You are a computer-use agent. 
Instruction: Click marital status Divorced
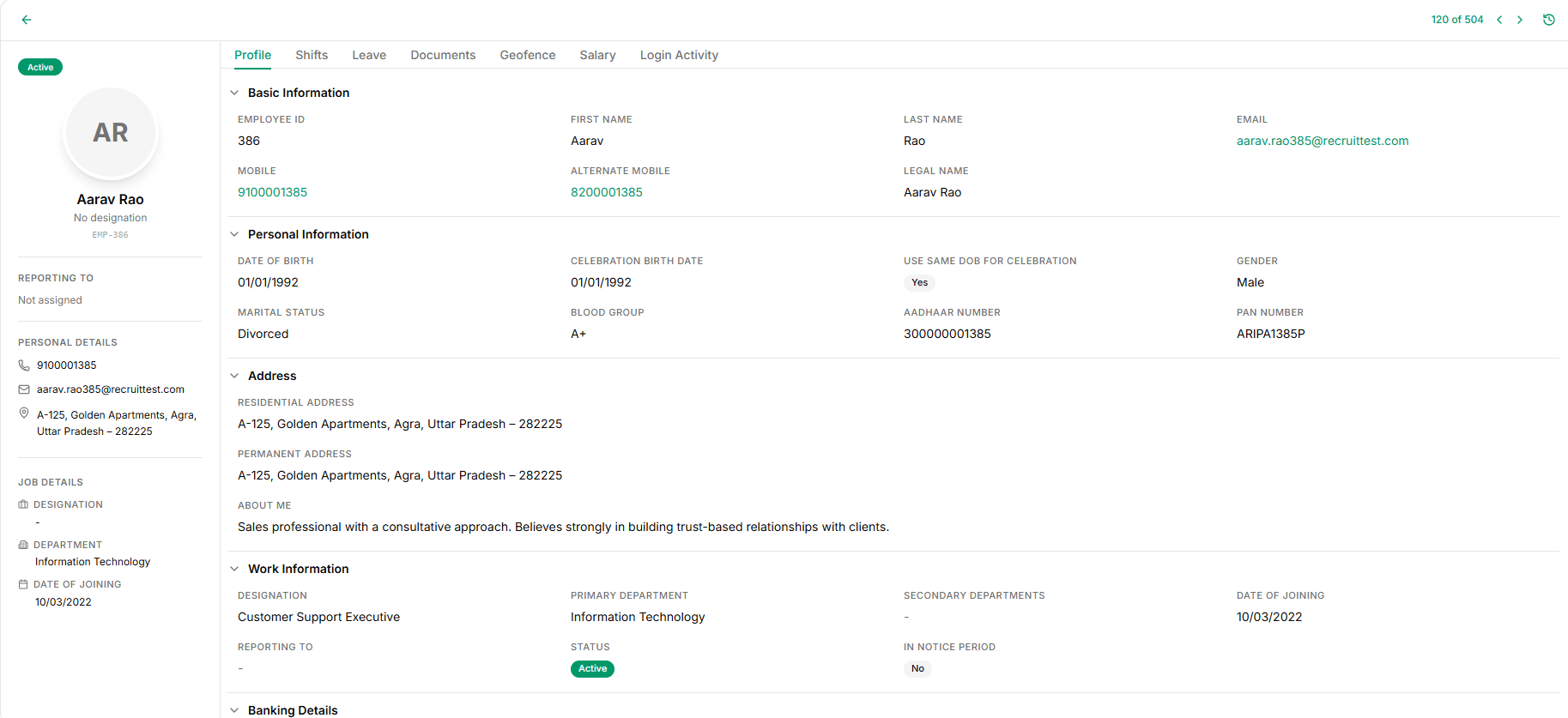263,334
